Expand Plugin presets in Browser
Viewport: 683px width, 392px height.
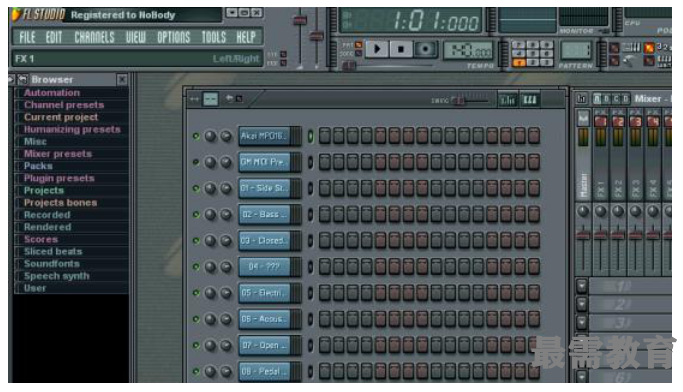(59, 178)
